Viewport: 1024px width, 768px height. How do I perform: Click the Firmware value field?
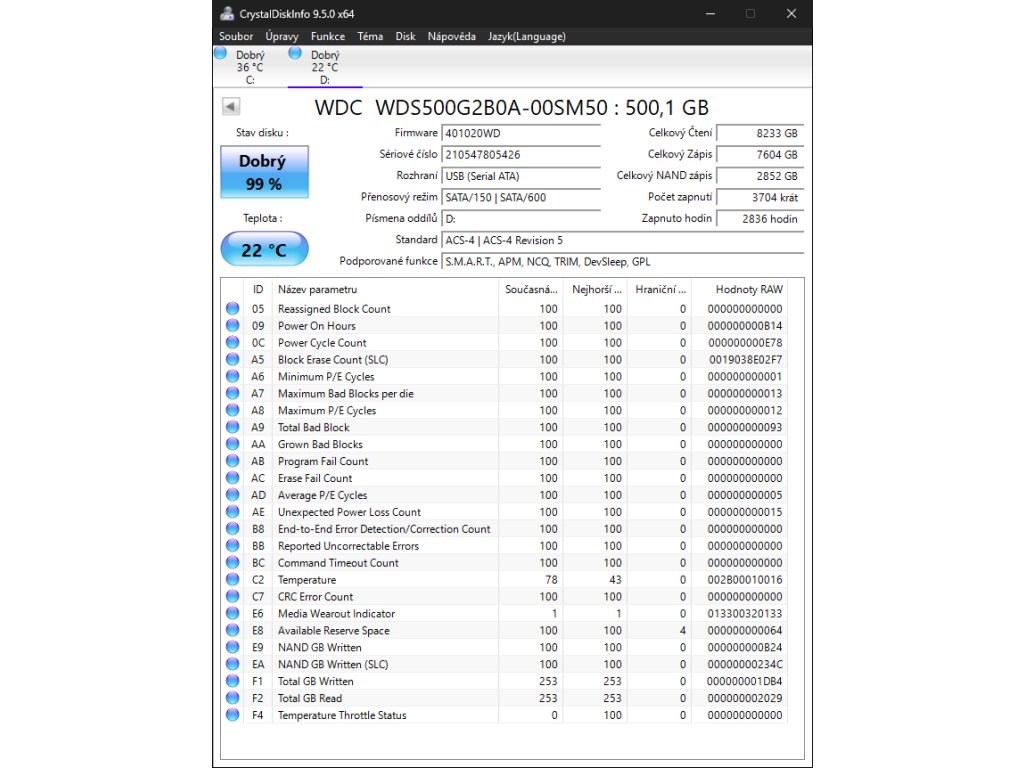[x=520, y=133]
